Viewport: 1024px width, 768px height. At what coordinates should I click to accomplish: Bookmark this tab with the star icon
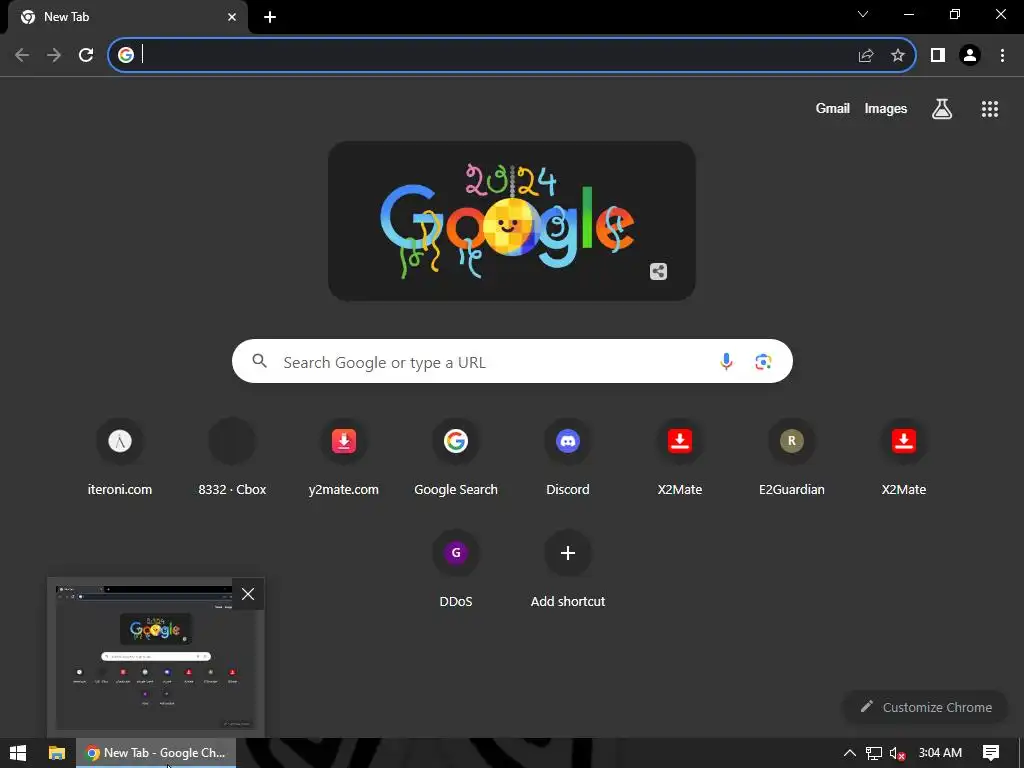point(898,56)
